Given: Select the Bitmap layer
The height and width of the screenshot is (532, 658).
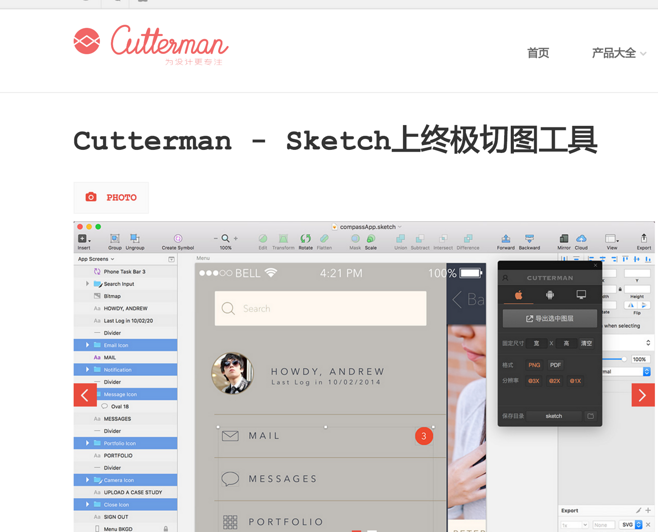Looking at the screenshot, I should coord(125,296).
